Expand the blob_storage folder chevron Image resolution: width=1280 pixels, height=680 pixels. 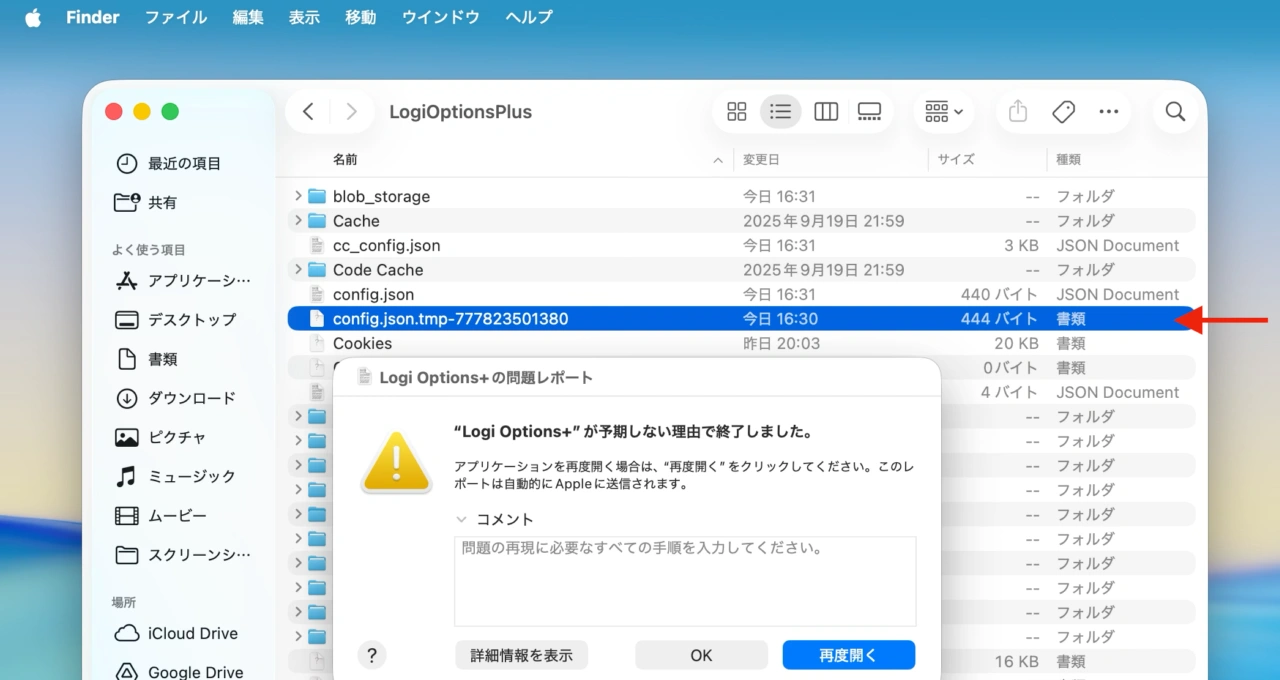297,196
